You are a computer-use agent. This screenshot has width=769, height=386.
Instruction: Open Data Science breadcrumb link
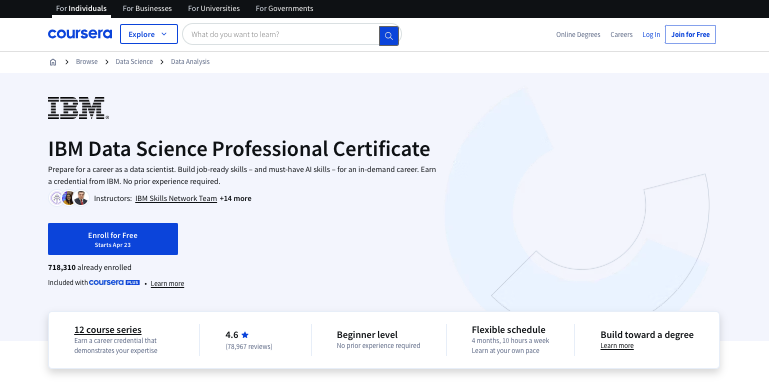coord(134,61)
